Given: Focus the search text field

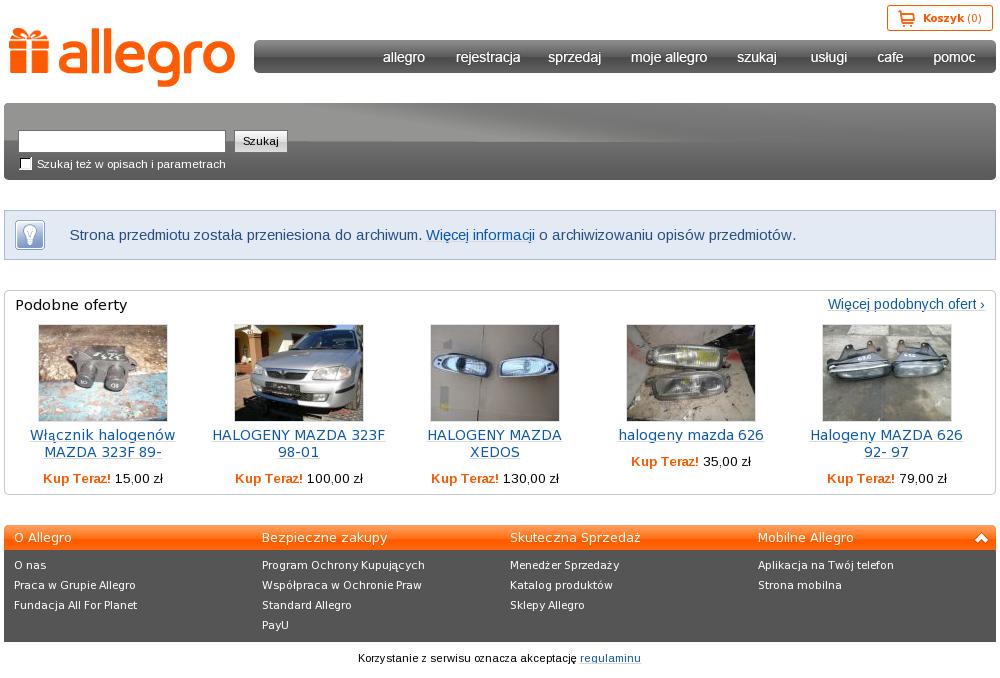Looking at the screenshot, I should [x=122, y=141].
